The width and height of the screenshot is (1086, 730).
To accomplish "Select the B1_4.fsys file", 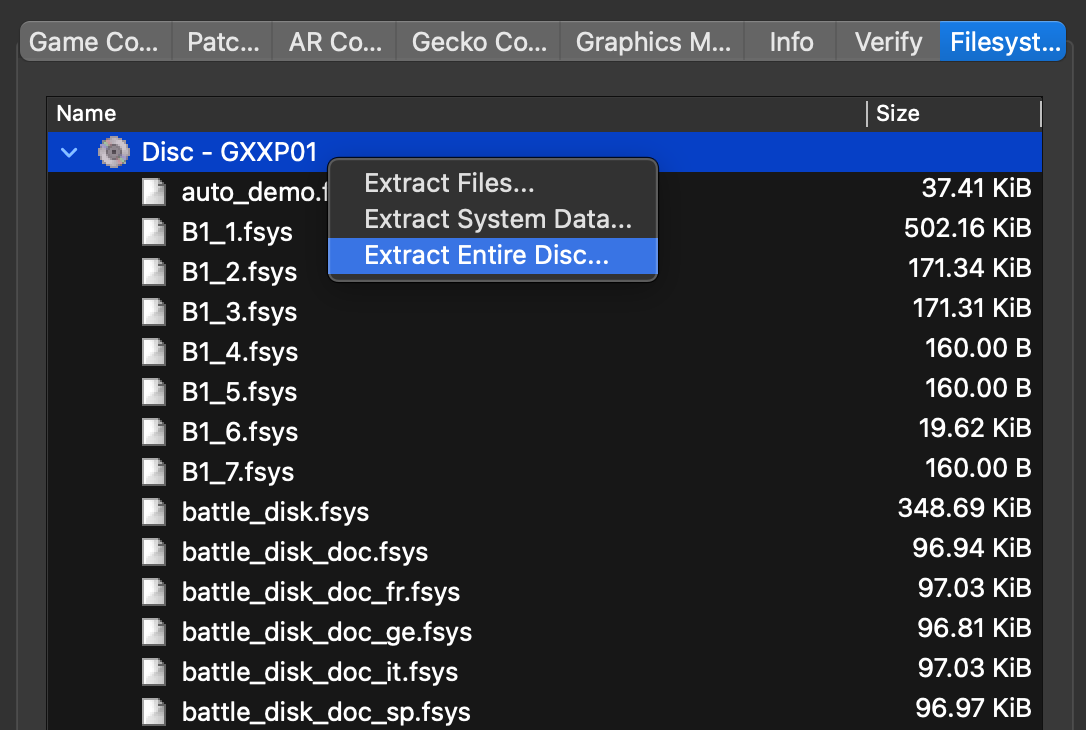I will tap(240, 352).
